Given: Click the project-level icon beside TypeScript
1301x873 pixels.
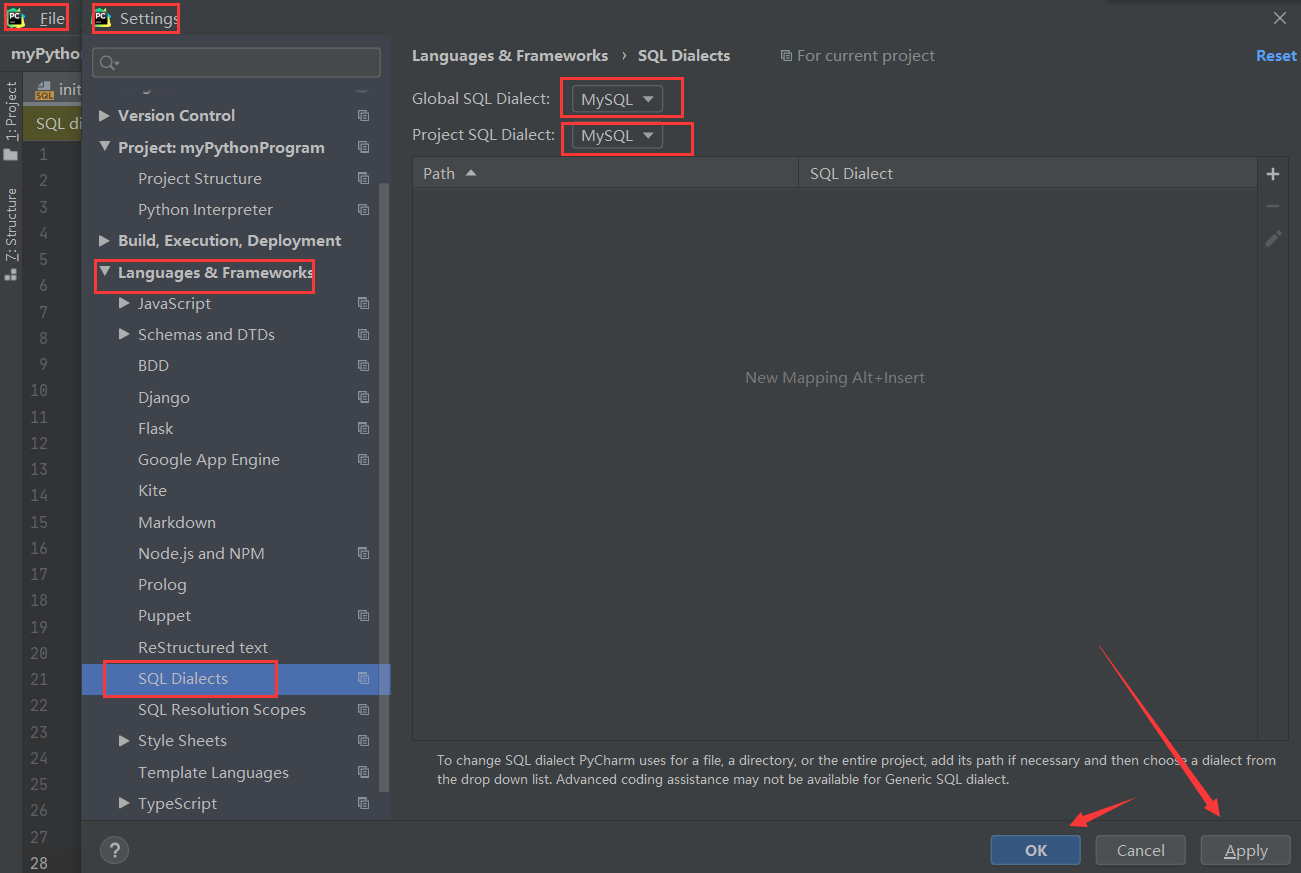Looking at the screenshot, I should pos(363,803).
